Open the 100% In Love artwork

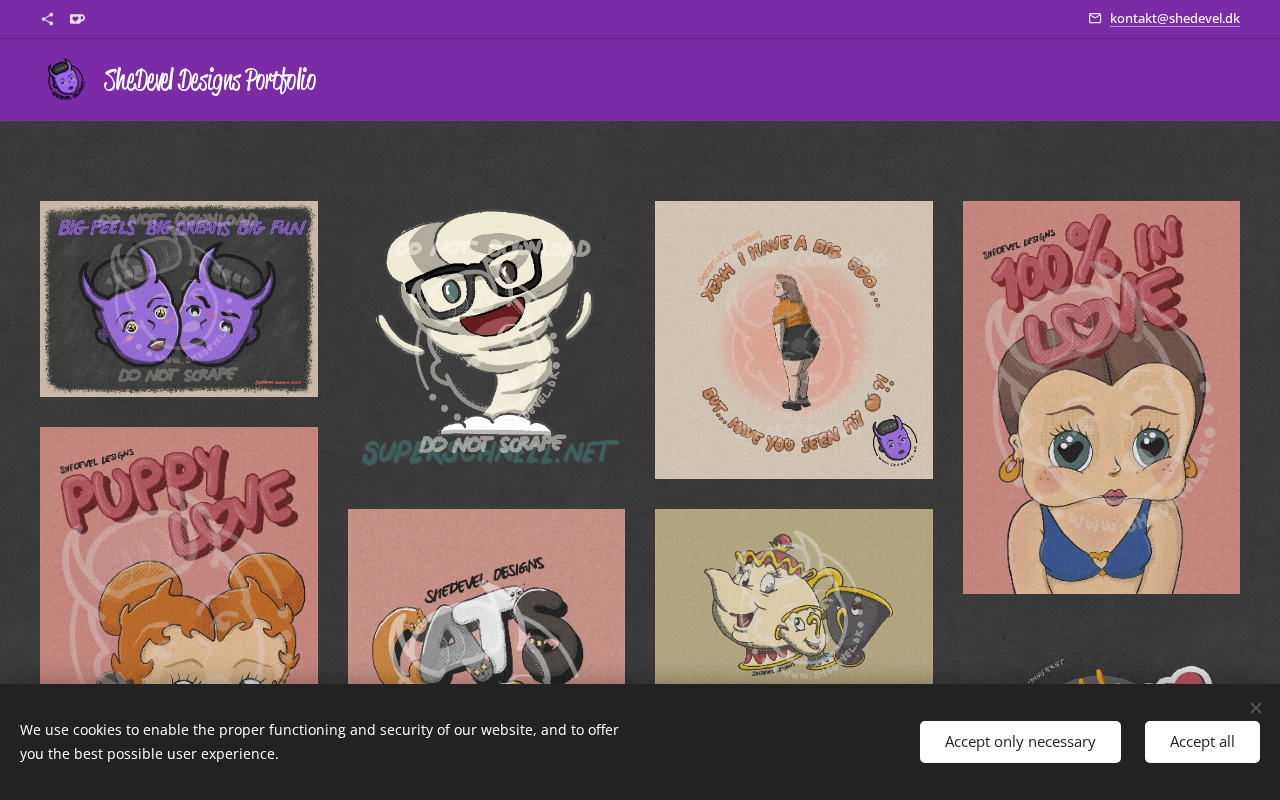(1101, 397)
